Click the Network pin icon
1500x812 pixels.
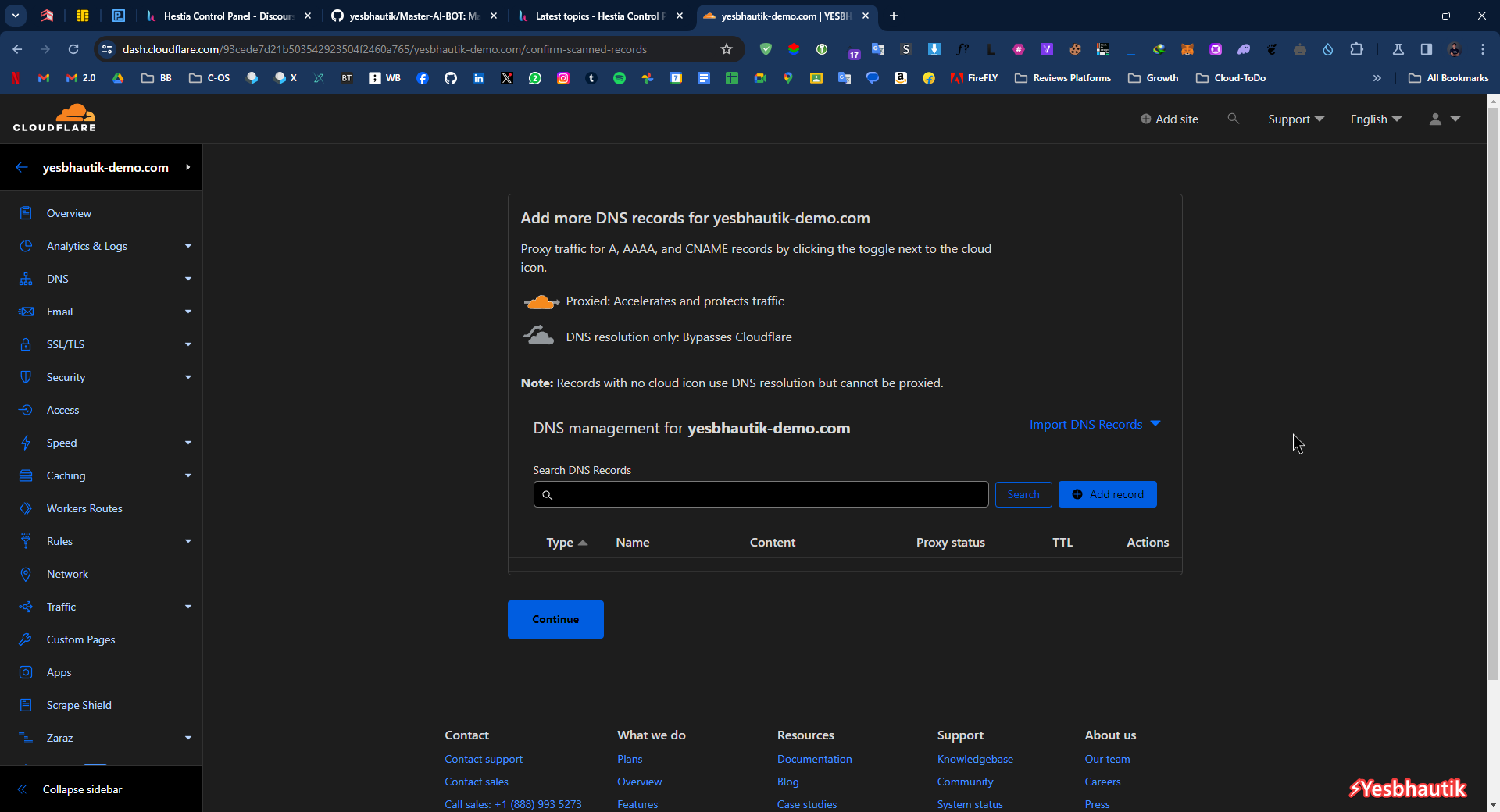[x=26, y=574]
